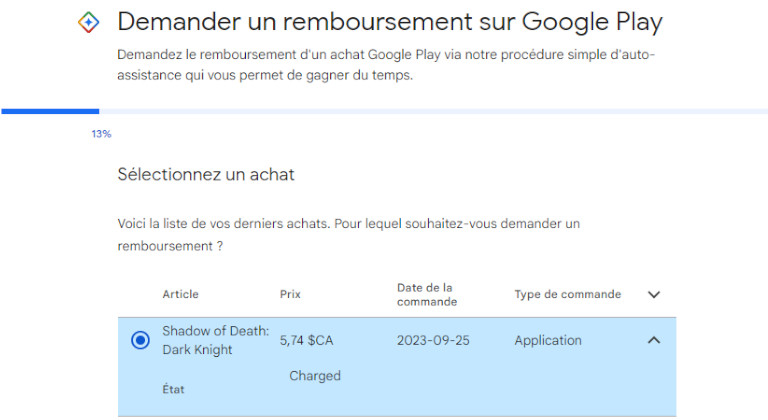
Task: Click the 2023-09-25 order date
Action: click(x=433, y=340)
